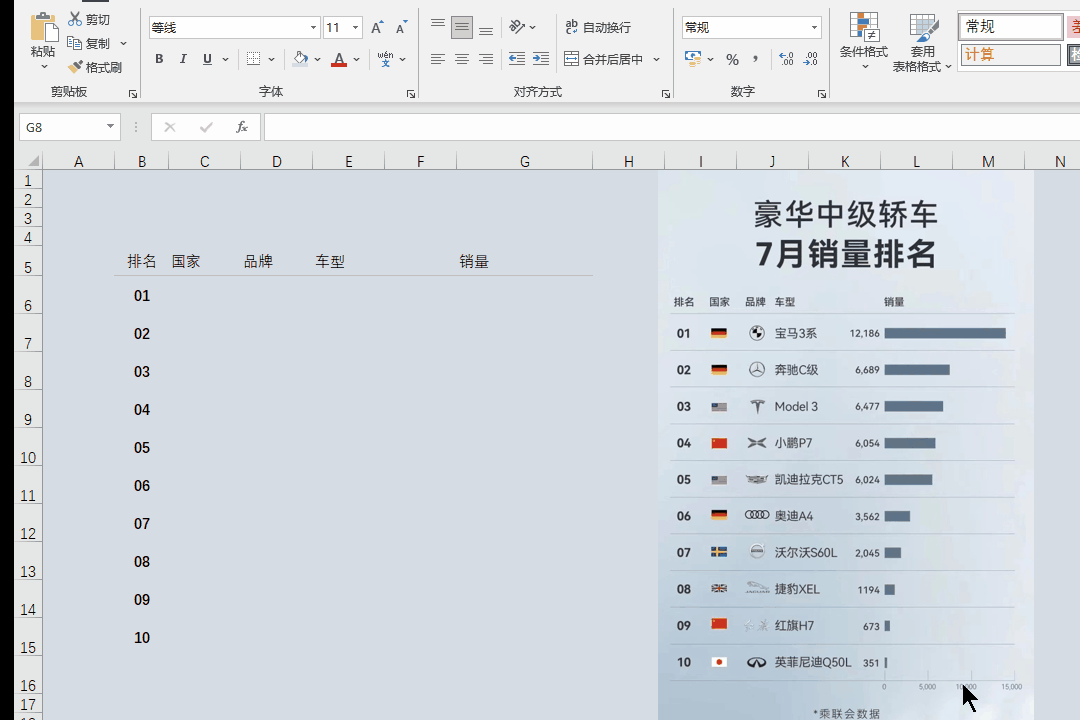This screenshot has width=1080, height=720.
Task: Open the borders dropdown arrow
Action: [x=271, y=59]
